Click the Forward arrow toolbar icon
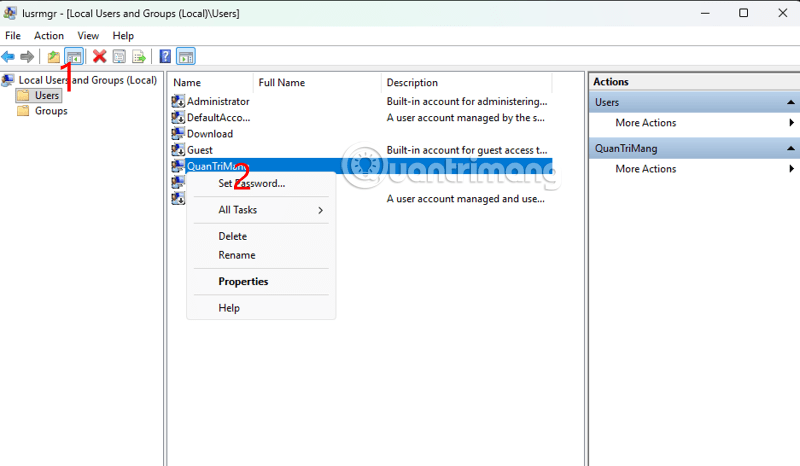 [27, 57]
